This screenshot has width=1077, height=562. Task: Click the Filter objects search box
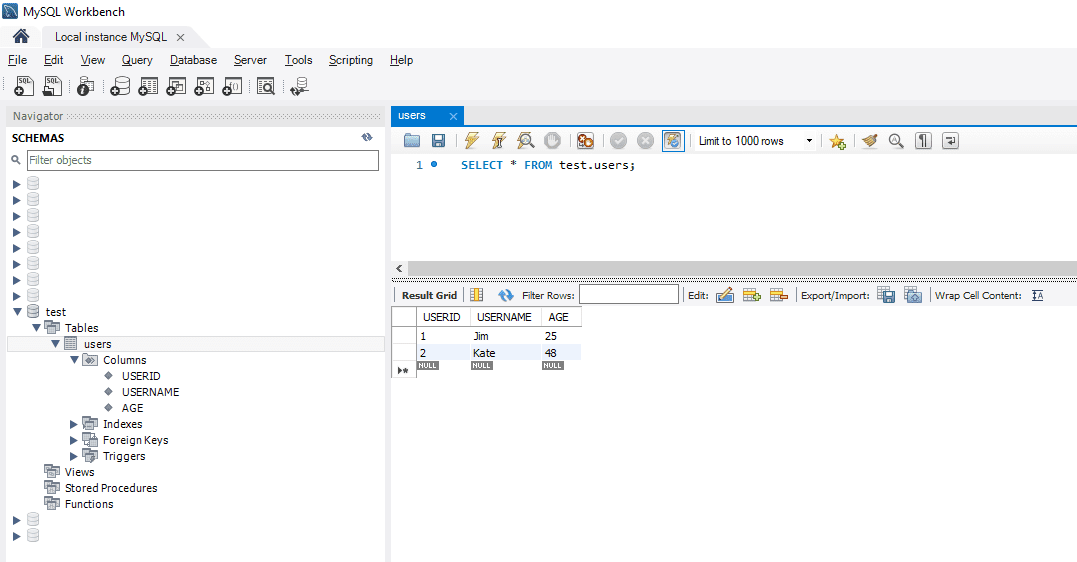203,160
